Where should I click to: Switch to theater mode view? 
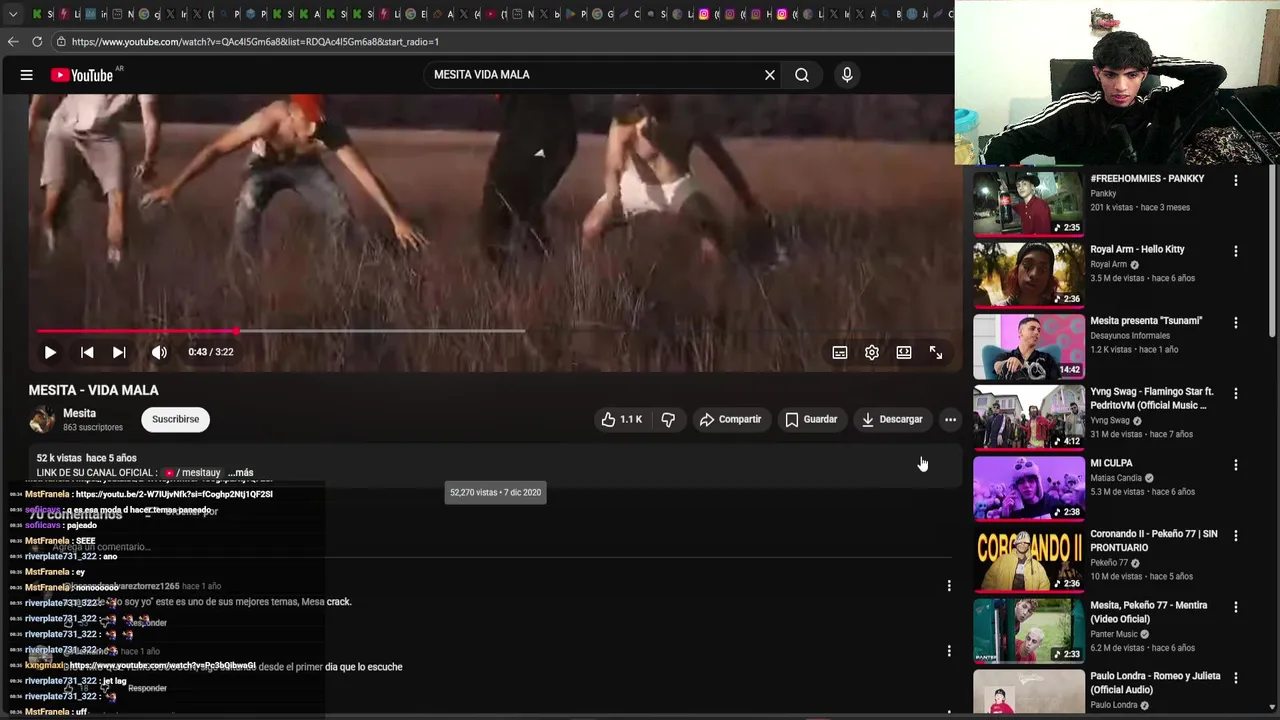904,352
